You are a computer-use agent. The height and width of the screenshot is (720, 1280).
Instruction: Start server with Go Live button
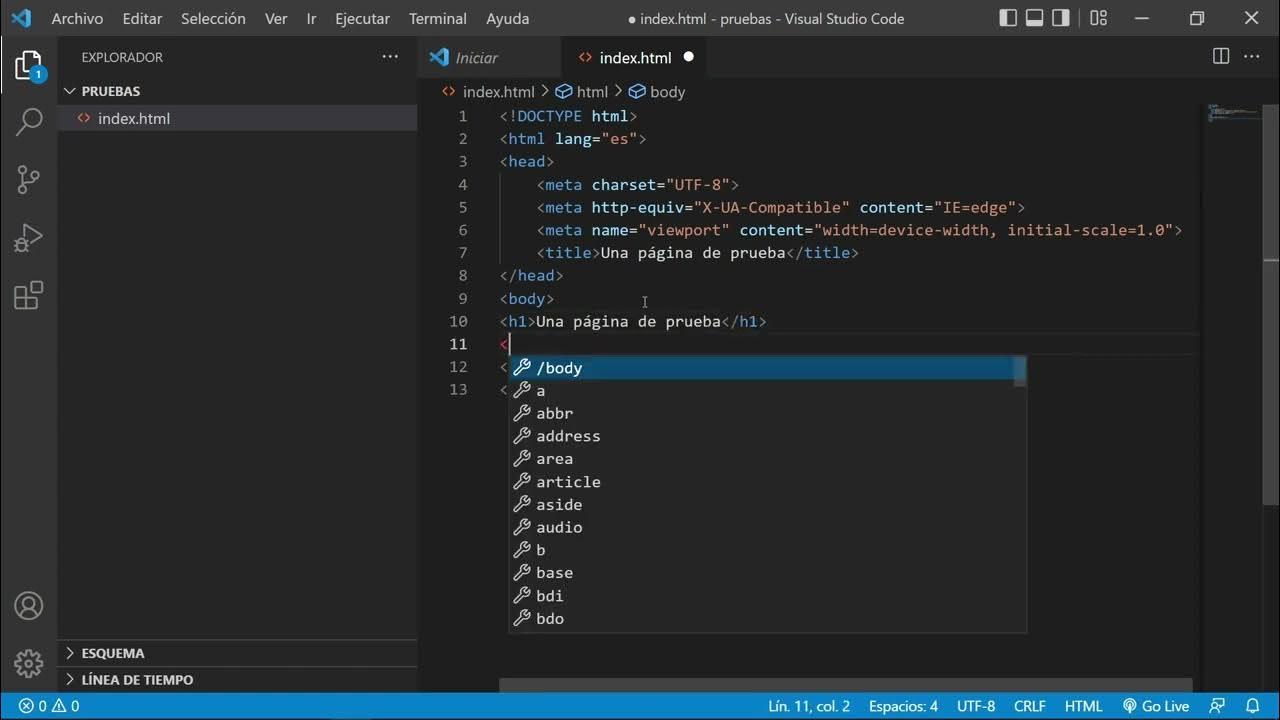click(1157, 706)
